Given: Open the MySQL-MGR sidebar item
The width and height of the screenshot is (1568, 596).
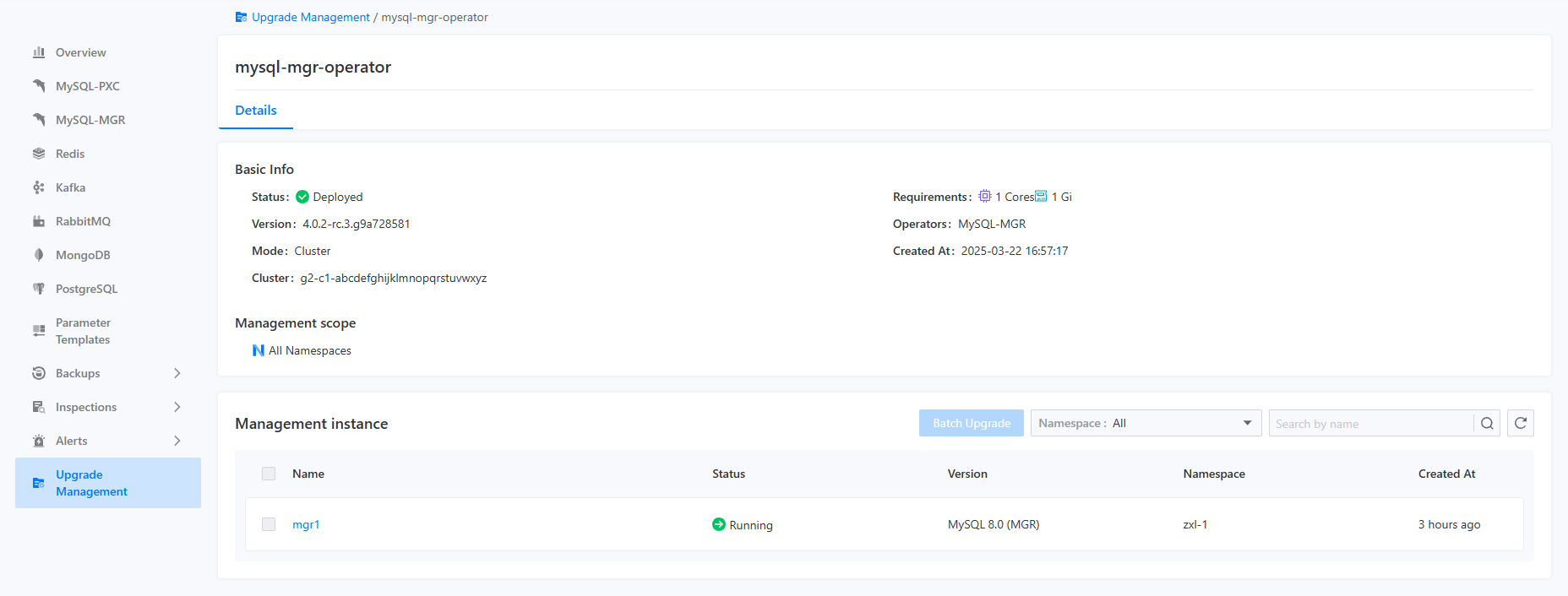Looking at the screenshot, I should 90,120.
